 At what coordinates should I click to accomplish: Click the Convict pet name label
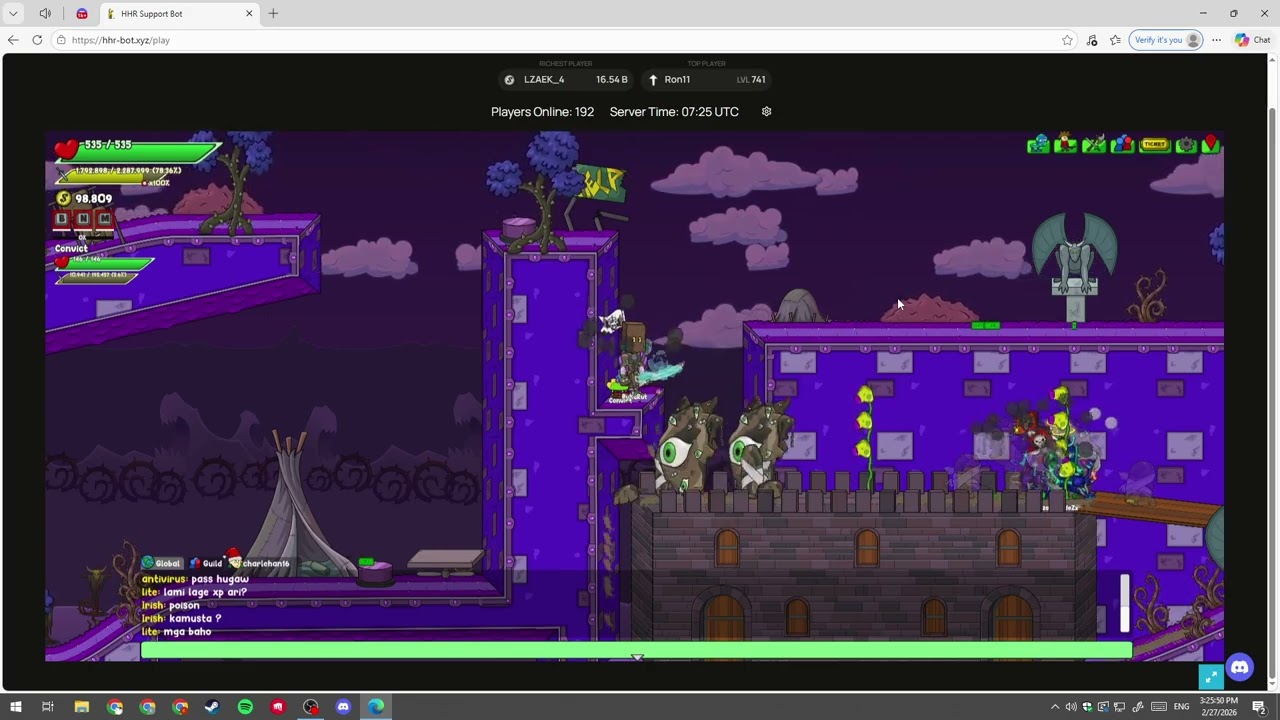coord(71,248)
